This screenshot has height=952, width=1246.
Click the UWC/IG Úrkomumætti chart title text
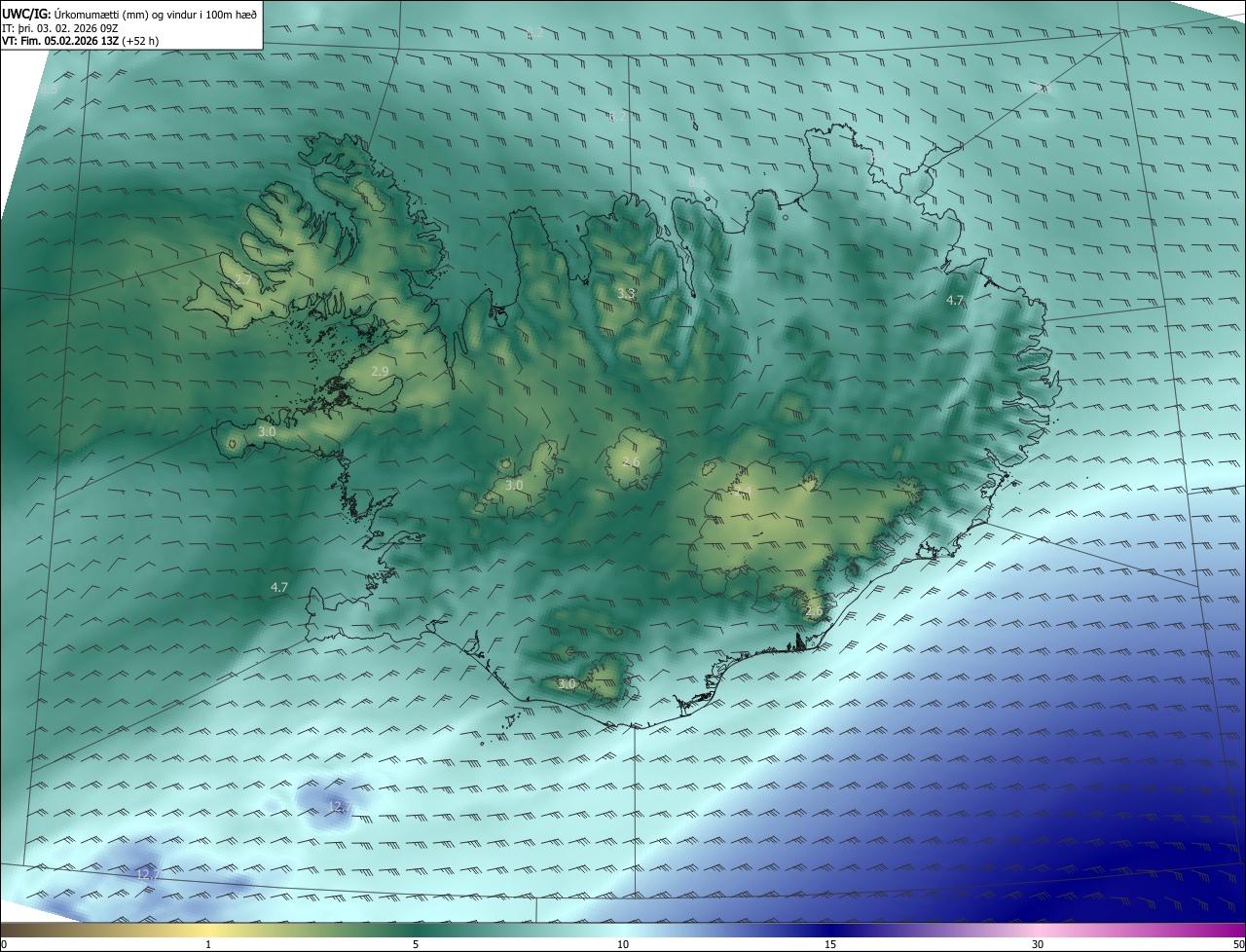[129, 14]
